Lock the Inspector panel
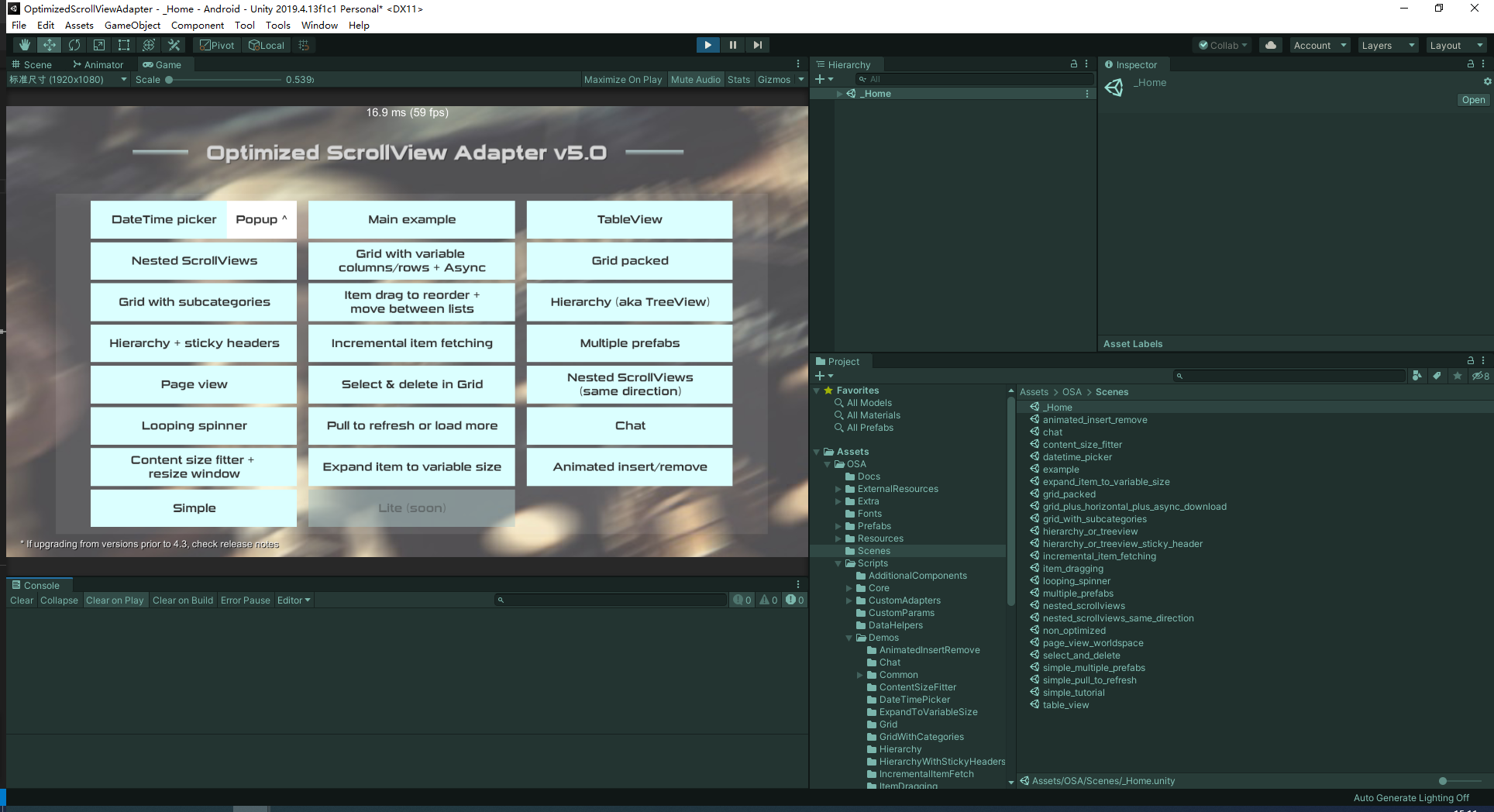 (x=1471, y=64)
